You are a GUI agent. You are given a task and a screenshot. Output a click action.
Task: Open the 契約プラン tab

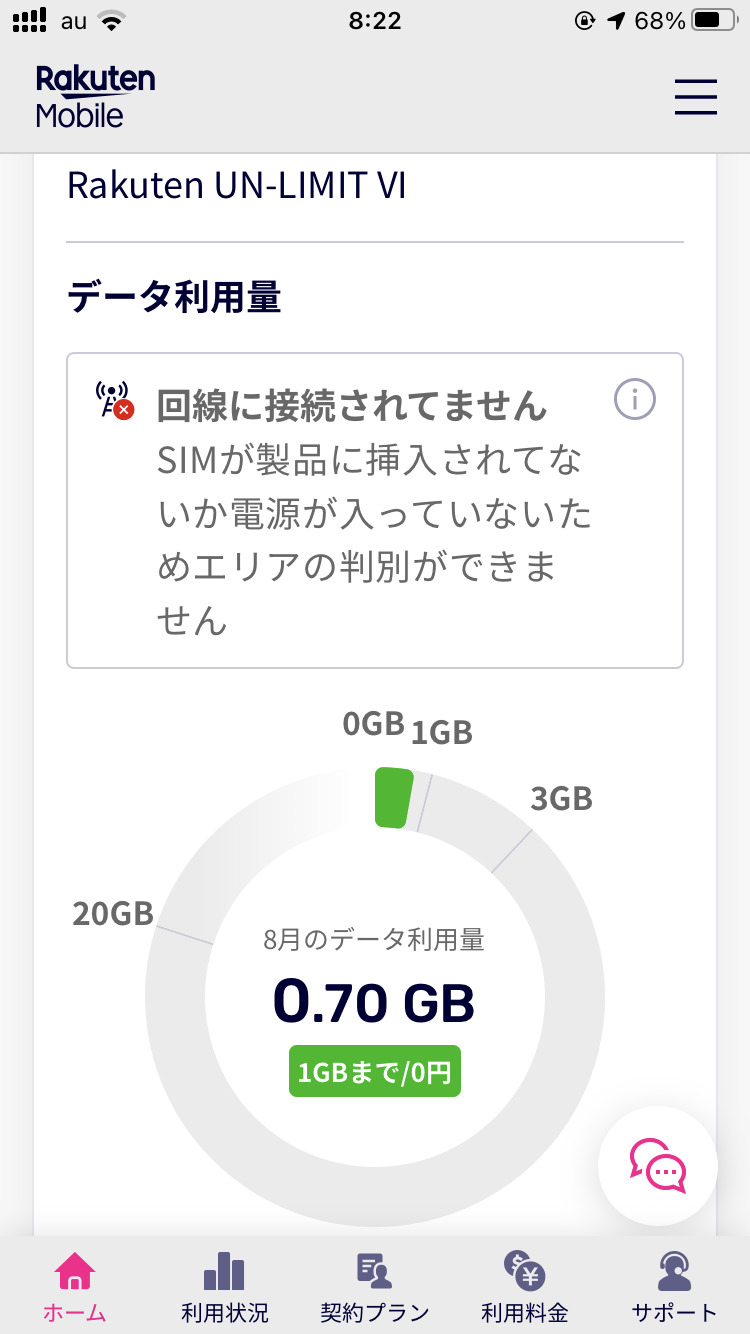click(x=374, y=1312)
